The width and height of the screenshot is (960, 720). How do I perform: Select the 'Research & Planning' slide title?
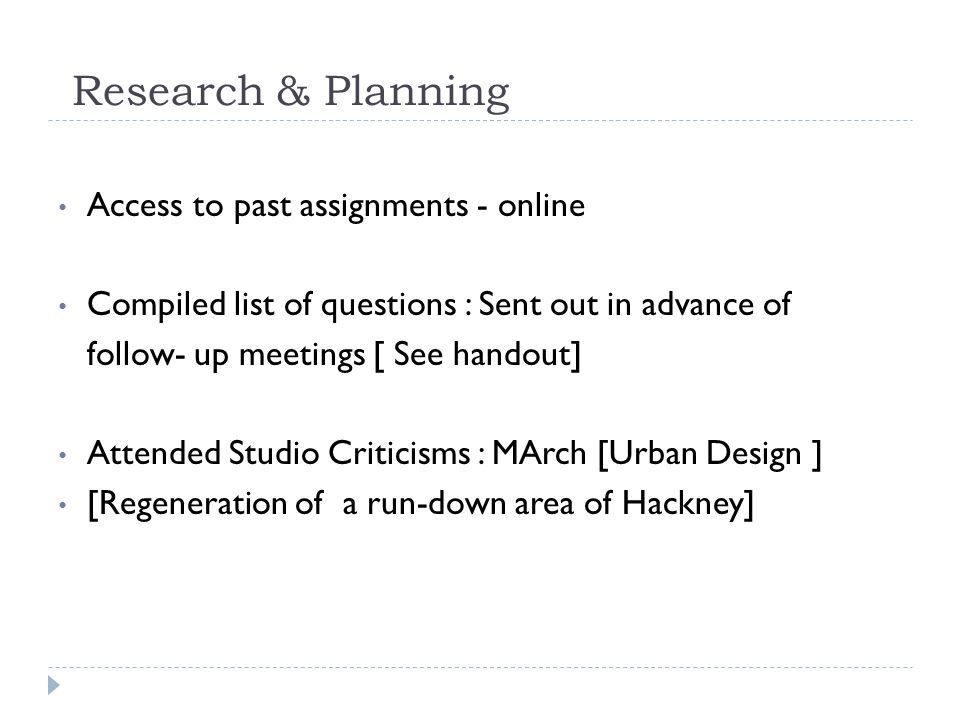pyautogui.click(x=291, y=91)
